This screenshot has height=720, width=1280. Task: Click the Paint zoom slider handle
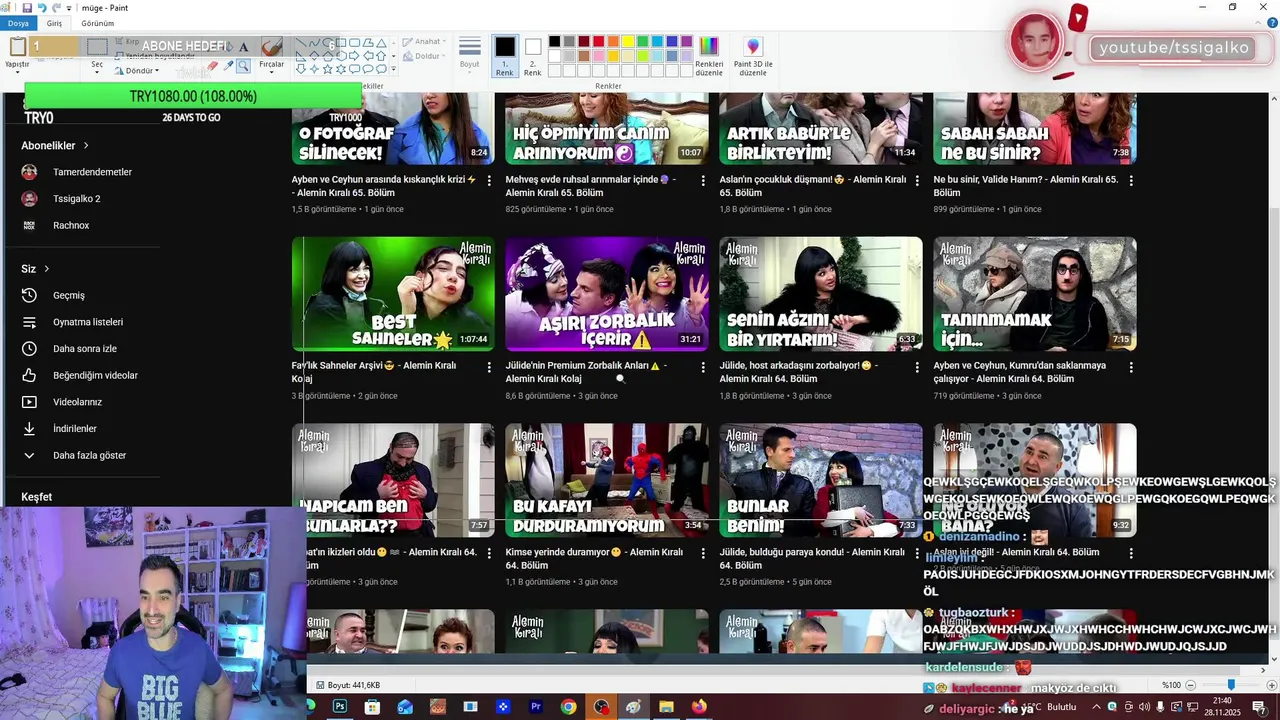(1231, 685)
